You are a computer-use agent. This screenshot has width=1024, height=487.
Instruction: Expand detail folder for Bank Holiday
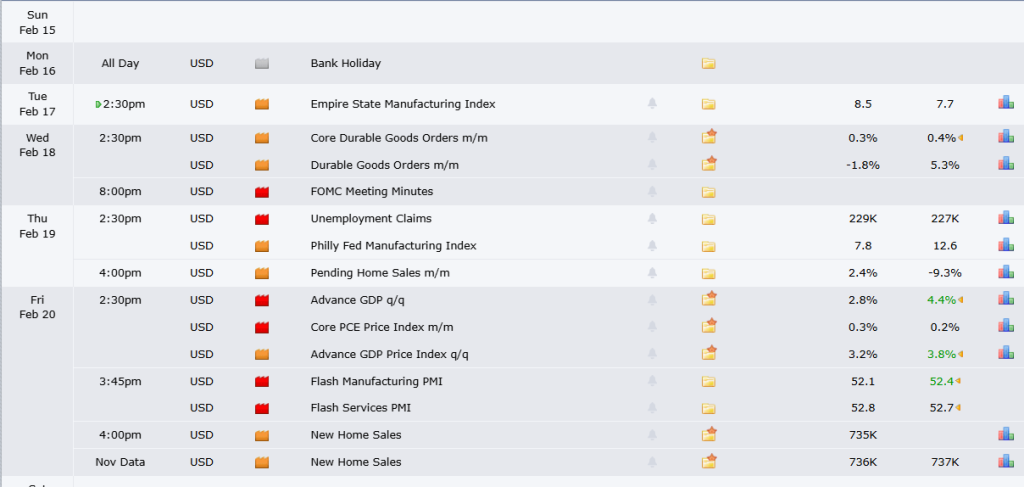click(708, 64)
